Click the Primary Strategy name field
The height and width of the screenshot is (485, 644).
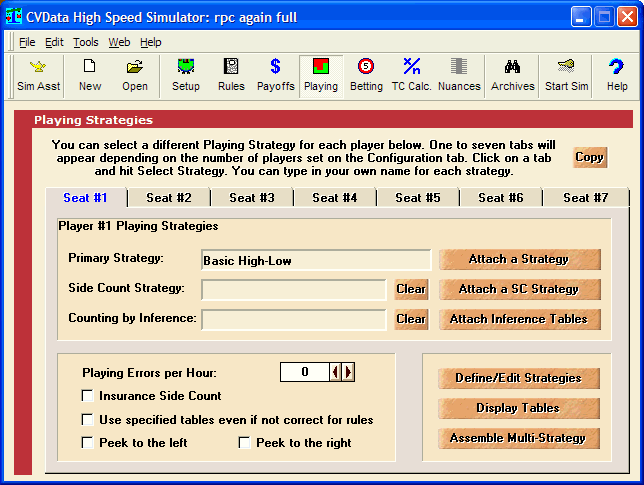coord(315,260)
